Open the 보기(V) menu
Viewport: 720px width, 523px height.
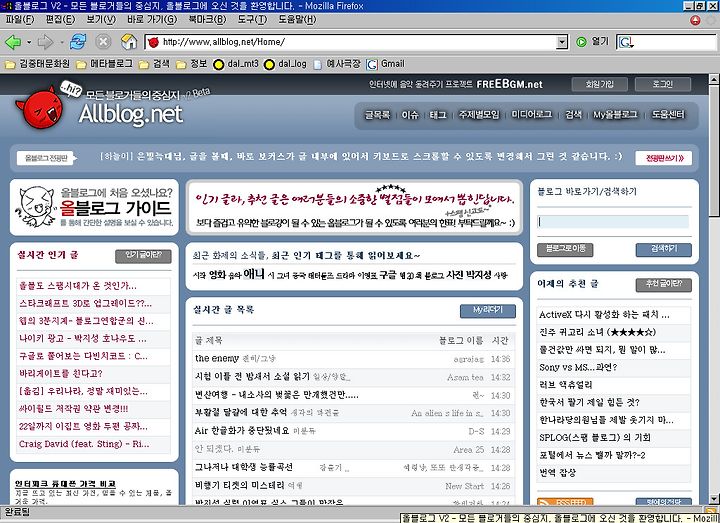click(x=101, y=20)
